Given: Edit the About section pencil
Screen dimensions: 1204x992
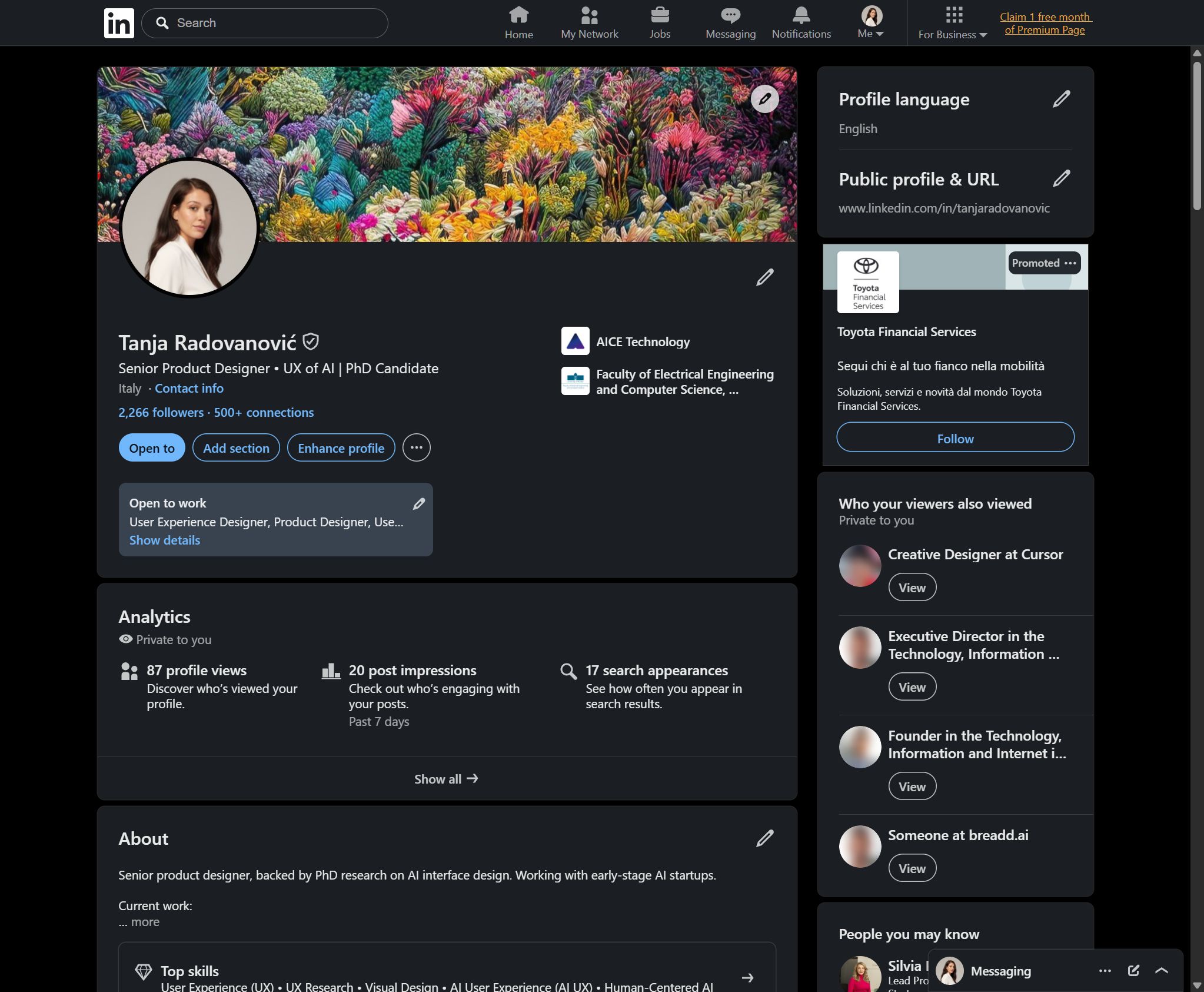Looking at the screenshot, I should (764, 838).
